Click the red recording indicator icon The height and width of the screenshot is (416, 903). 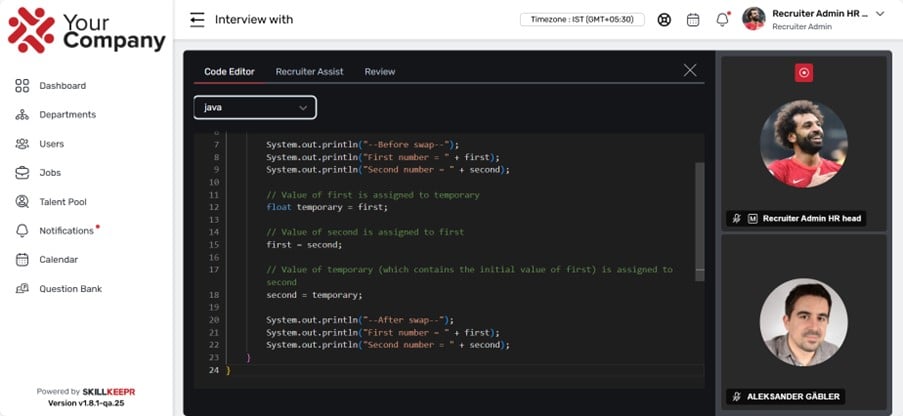coord(804,72)
